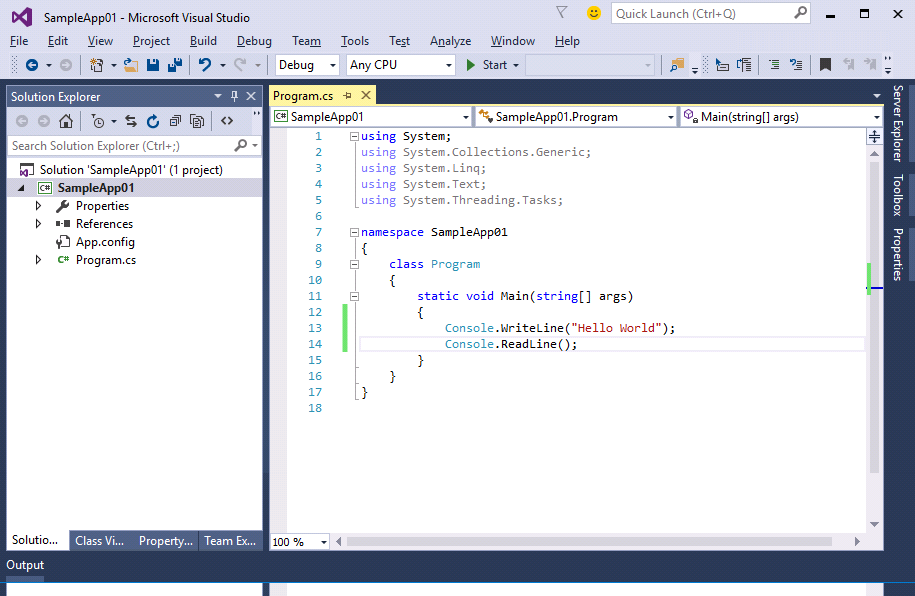
Task: Toggle Show All Files in Solution Explorer
Action: [197, 121]
